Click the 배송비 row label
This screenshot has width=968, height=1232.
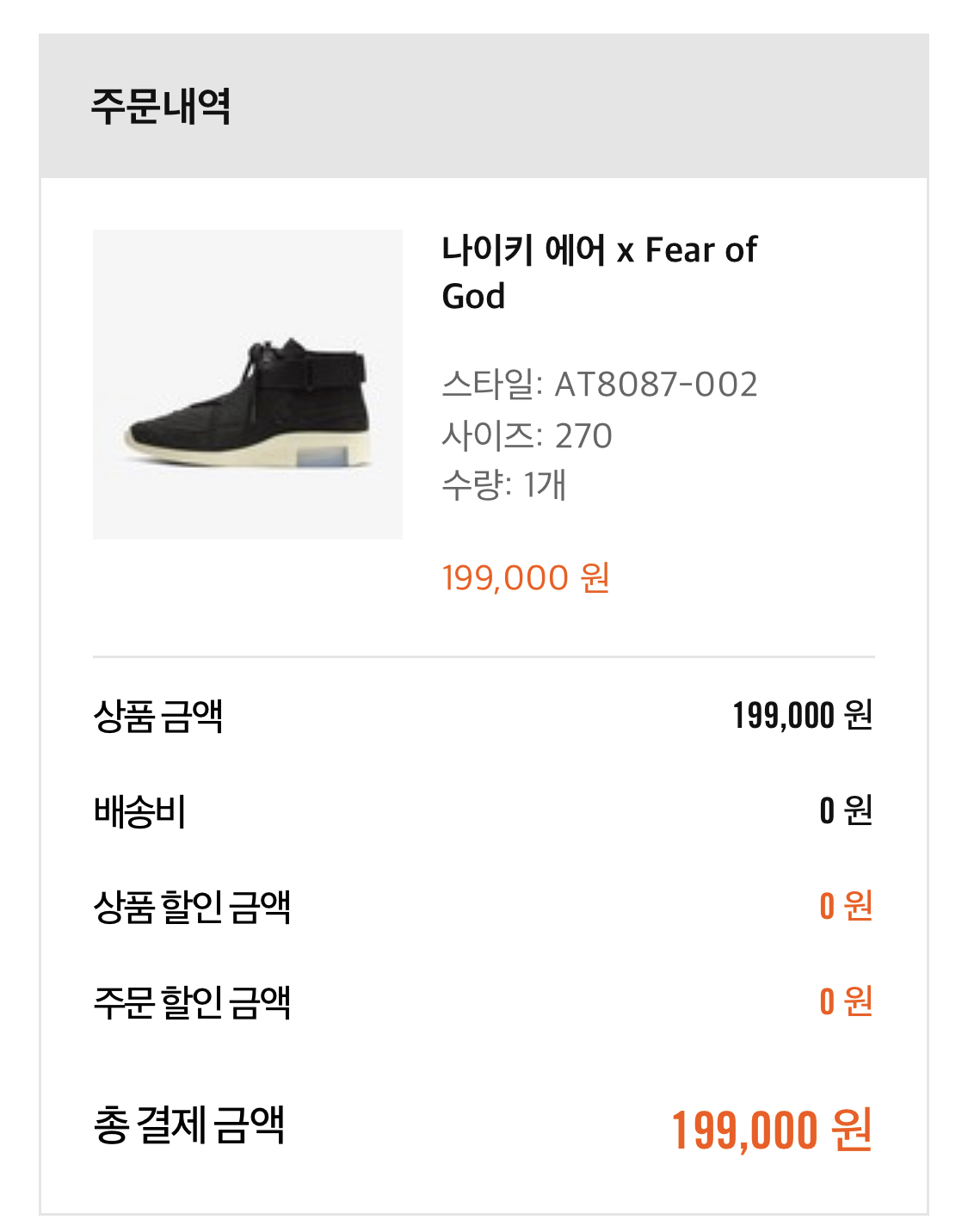pos(140,811)
